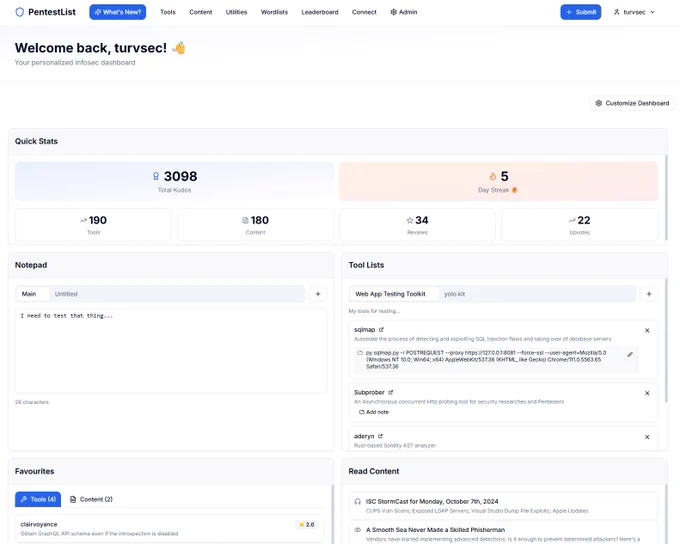
Task: Click the Total Kudos 3098 card
Action: click(x=174, y=181)
